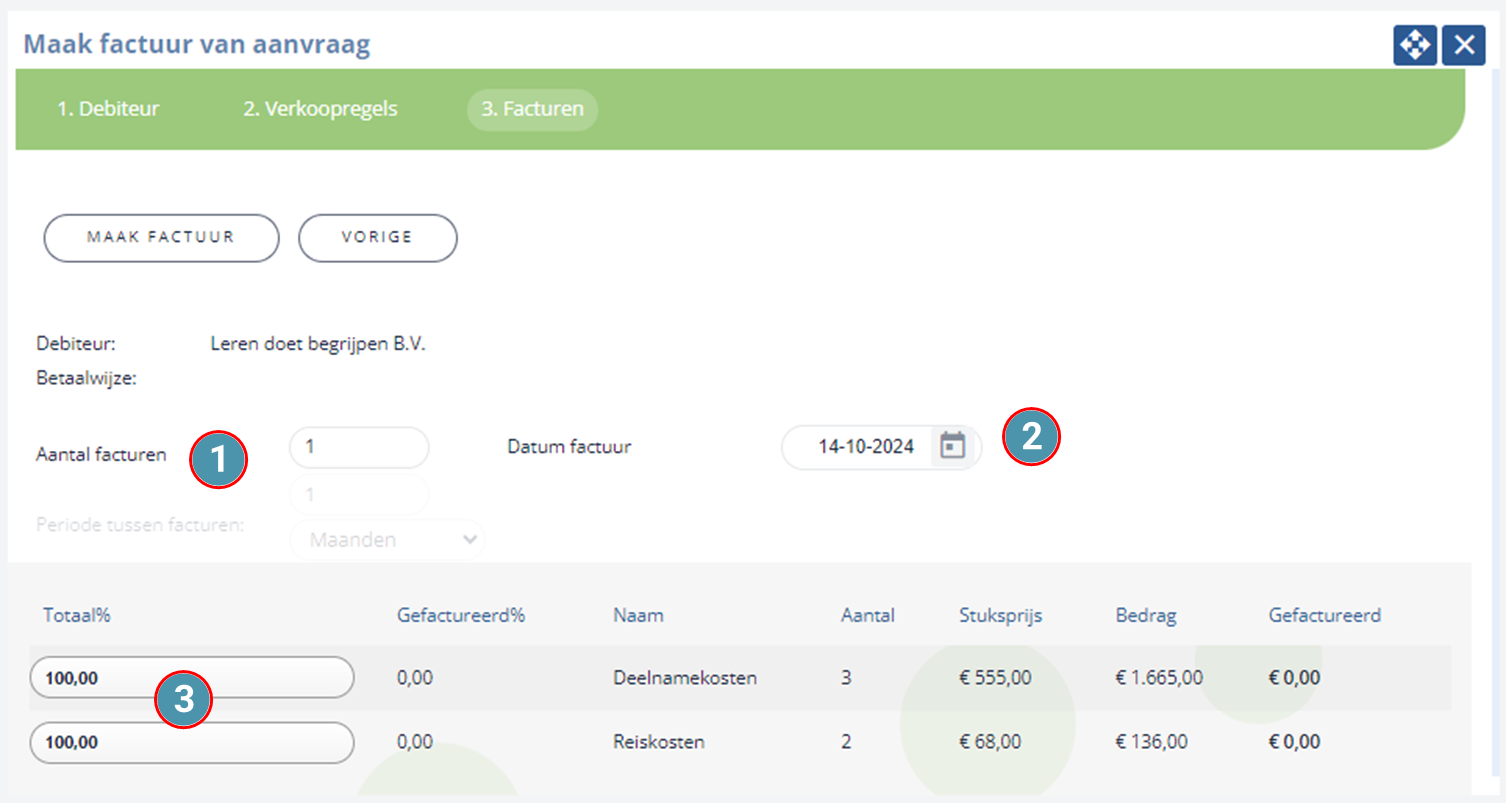
Task: Expand the Maanden period dropdown
Action: click(x=387, y=540)
